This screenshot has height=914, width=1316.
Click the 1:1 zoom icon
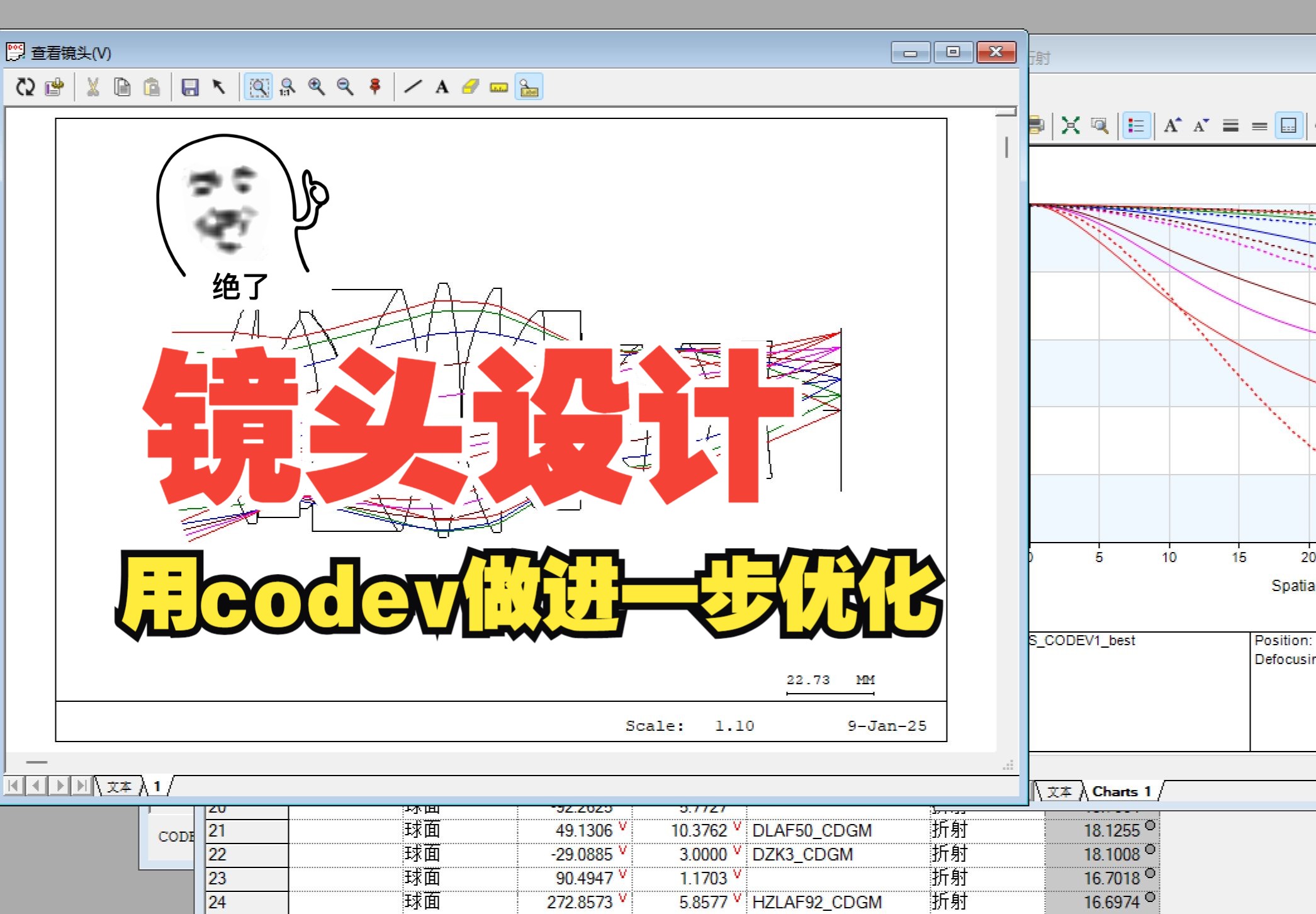click(x=288, y=88)
